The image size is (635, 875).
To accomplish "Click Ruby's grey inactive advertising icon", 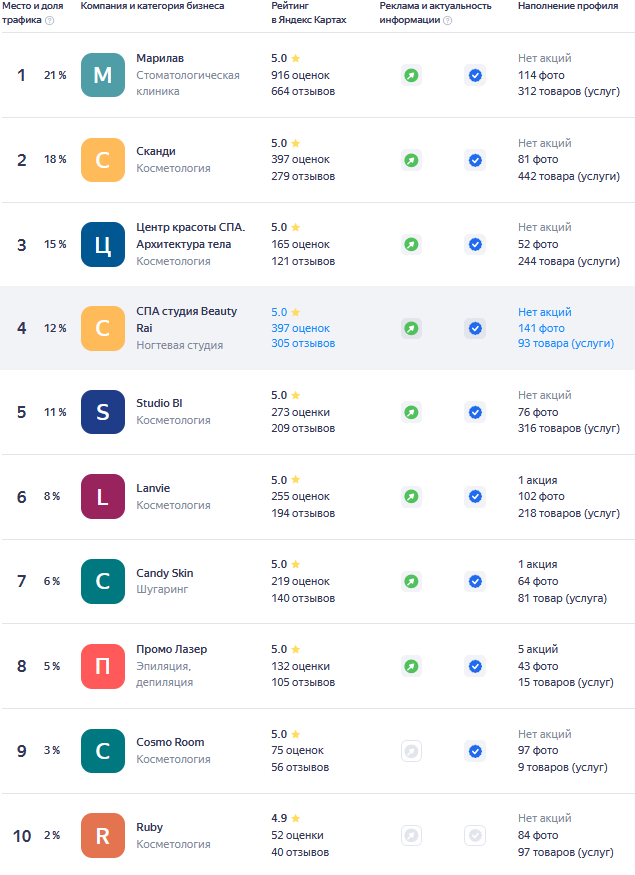I will (411, 835).
